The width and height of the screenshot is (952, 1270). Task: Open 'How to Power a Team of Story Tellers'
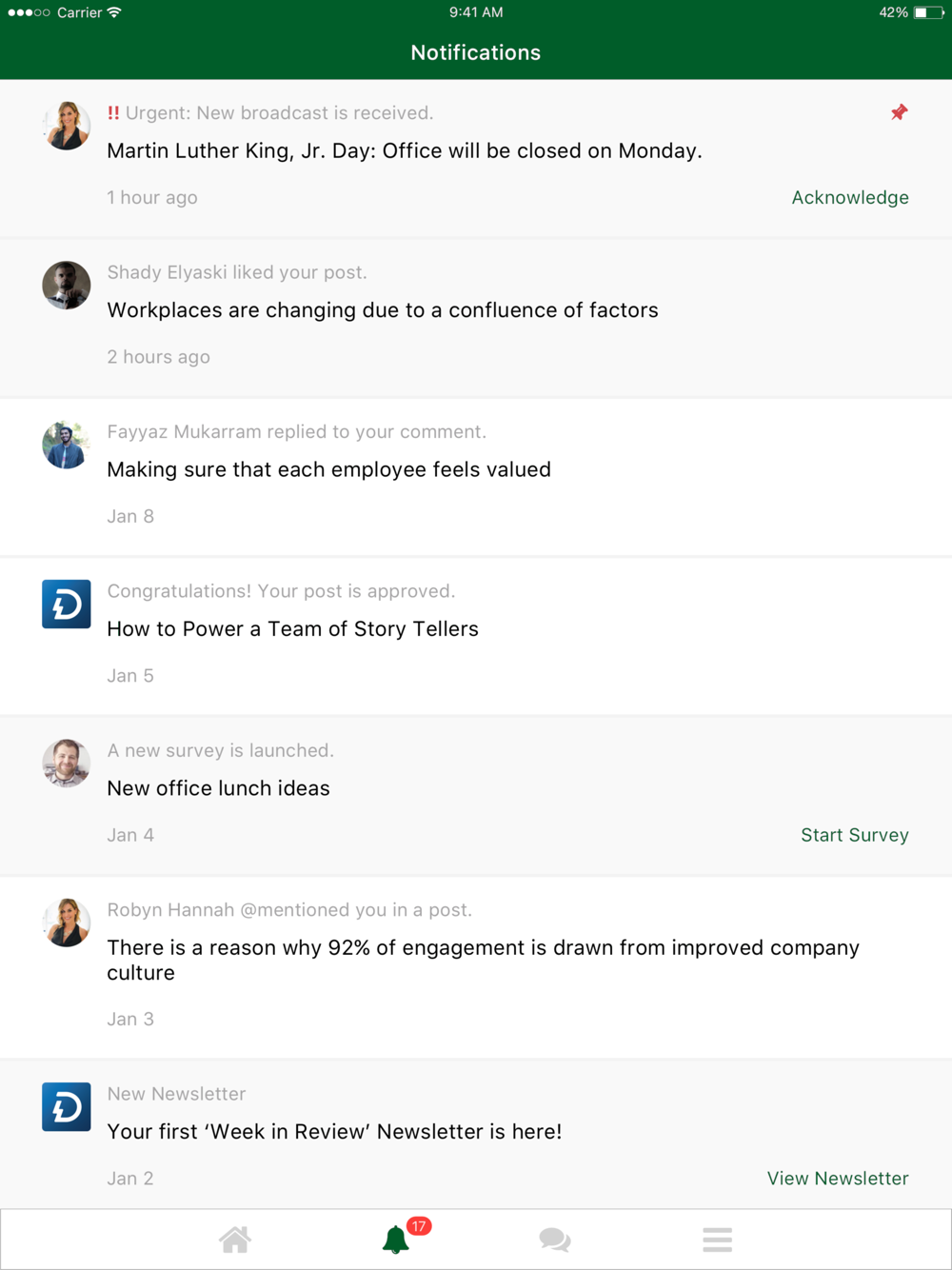476,637
